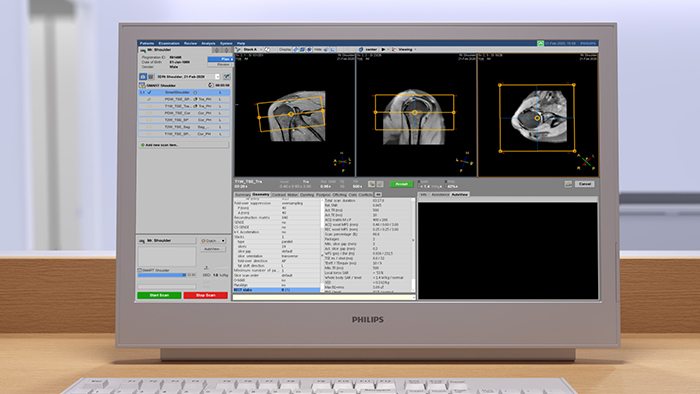Click the second patient header icon button
This screenshot has width=700, height=394.
point(226,50)
